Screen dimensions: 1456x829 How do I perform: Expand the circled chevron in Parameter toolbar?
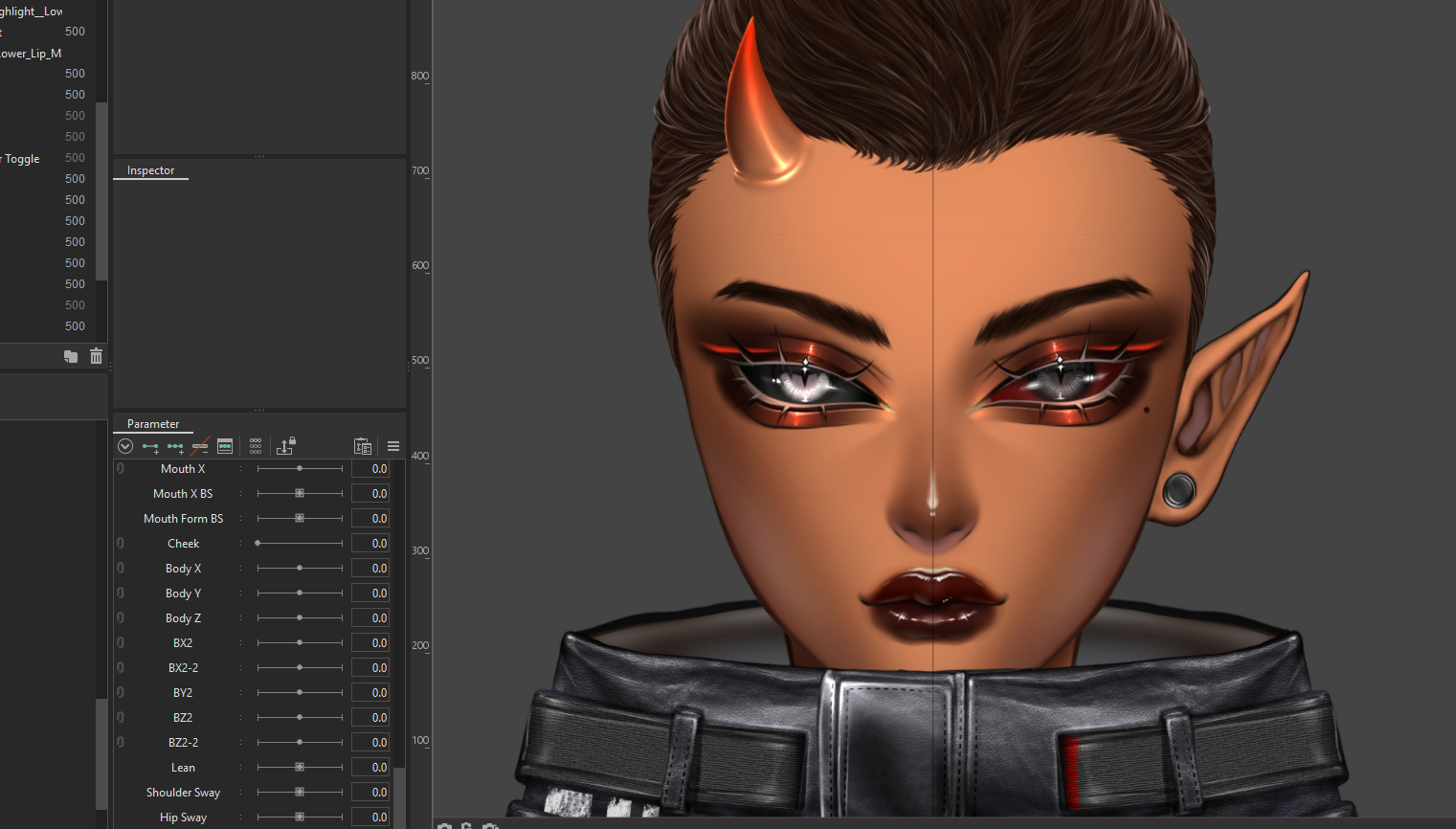pos(124,446)
